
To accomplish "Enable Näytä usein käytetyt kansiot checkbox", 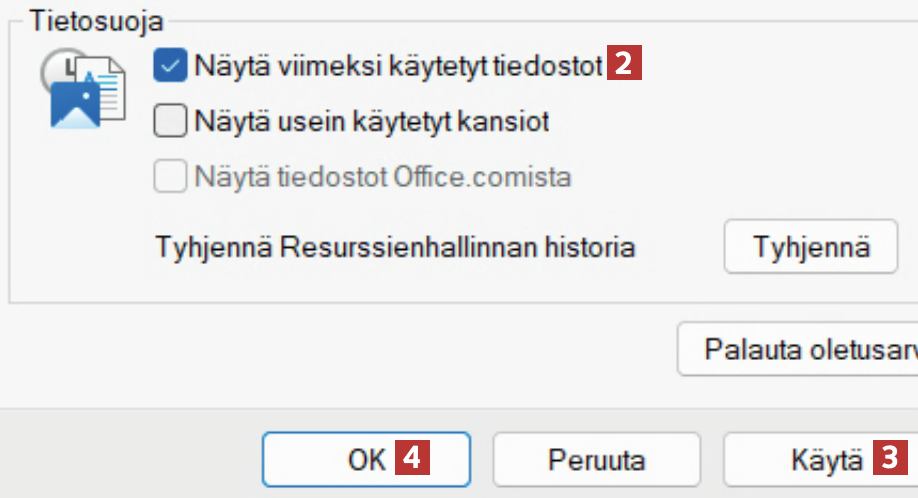I will point(171,122).
